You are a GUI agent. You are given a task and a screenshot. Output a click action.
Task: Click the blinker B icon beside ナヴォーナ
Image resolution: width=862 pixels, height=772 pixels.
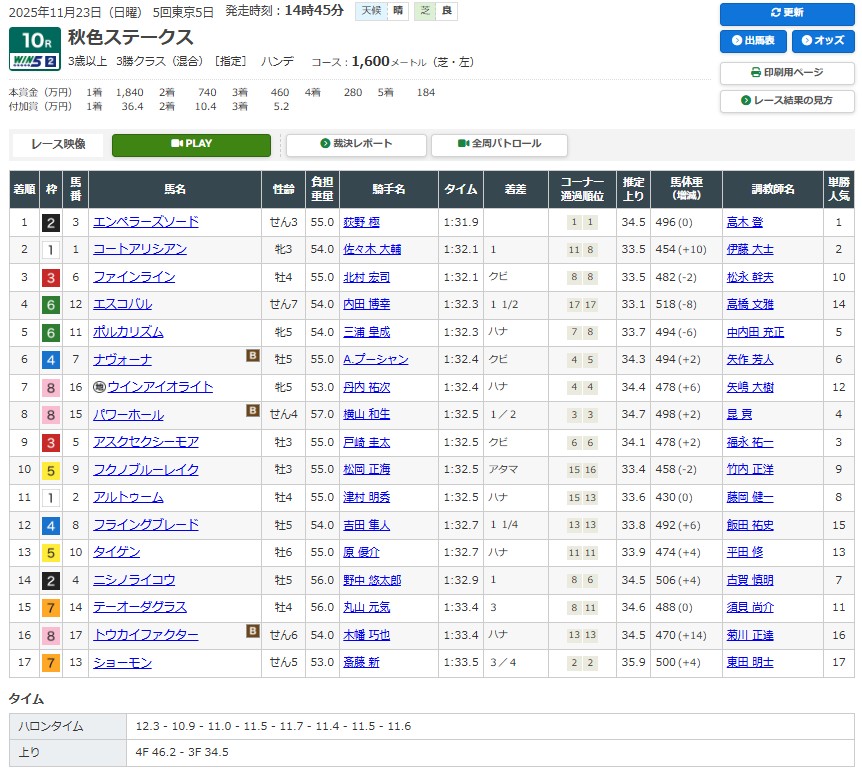click(x=253, y=355)
